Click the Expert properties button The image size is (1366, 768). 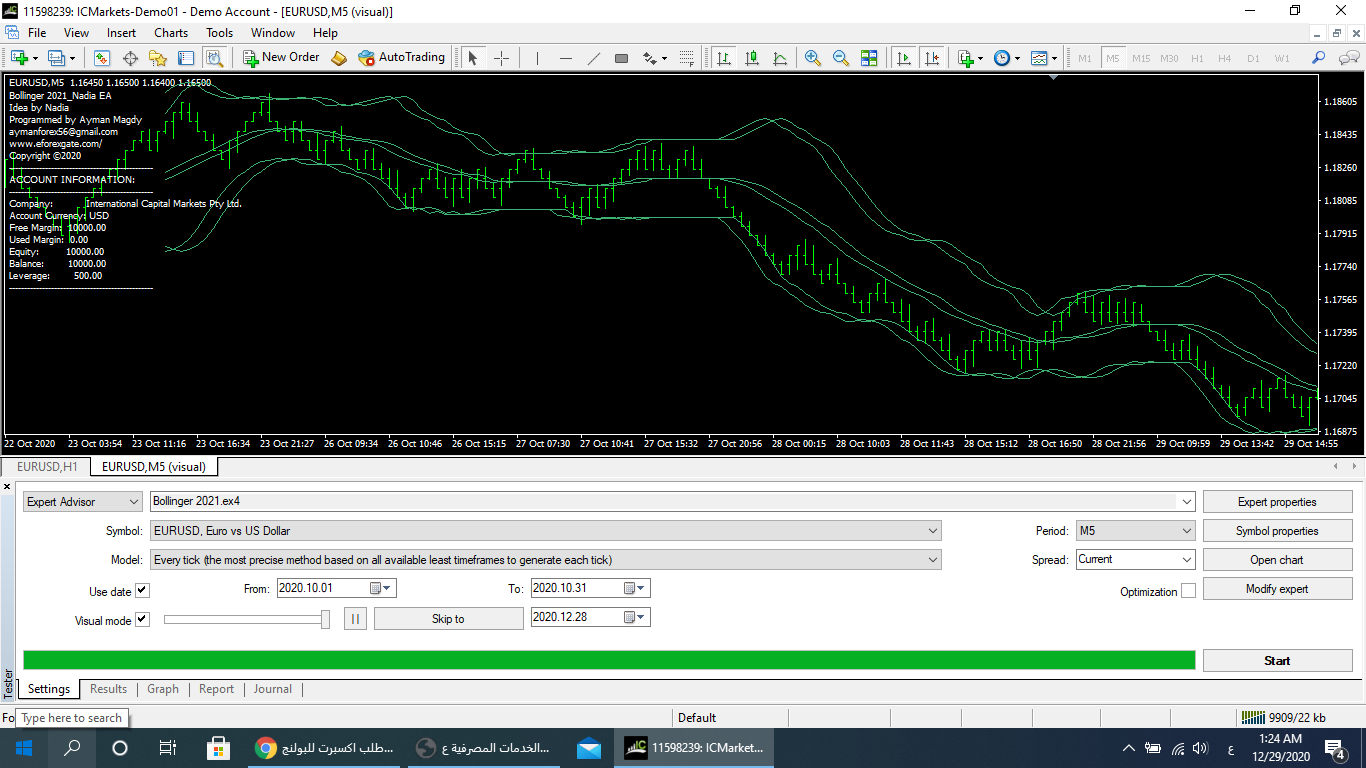coord(1277,502)
